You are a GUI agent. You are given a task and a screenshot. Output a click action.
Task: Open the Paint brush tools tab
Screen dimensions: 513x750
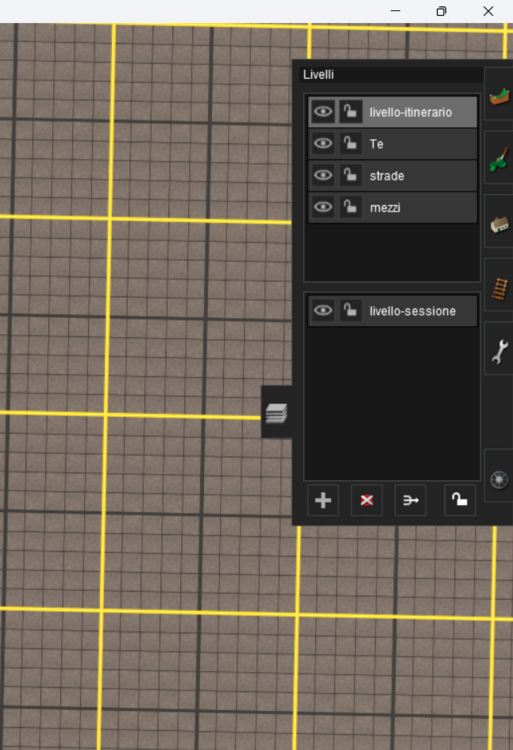click(x=499, y=158)
